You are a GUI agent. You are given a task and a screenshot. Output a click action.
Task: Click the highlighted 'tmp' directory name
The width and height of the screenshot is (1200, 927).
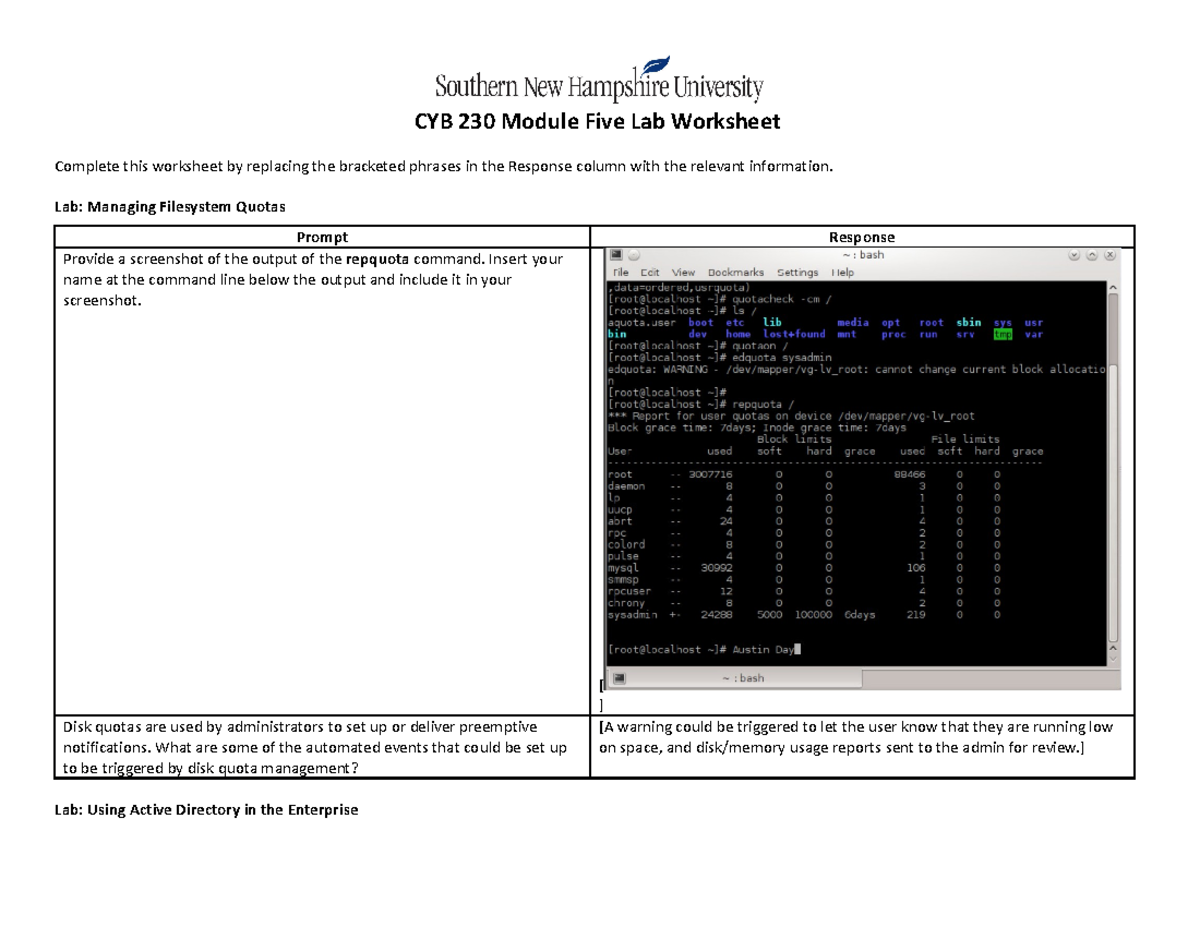pyautogui.click(x=1001, y=334)
